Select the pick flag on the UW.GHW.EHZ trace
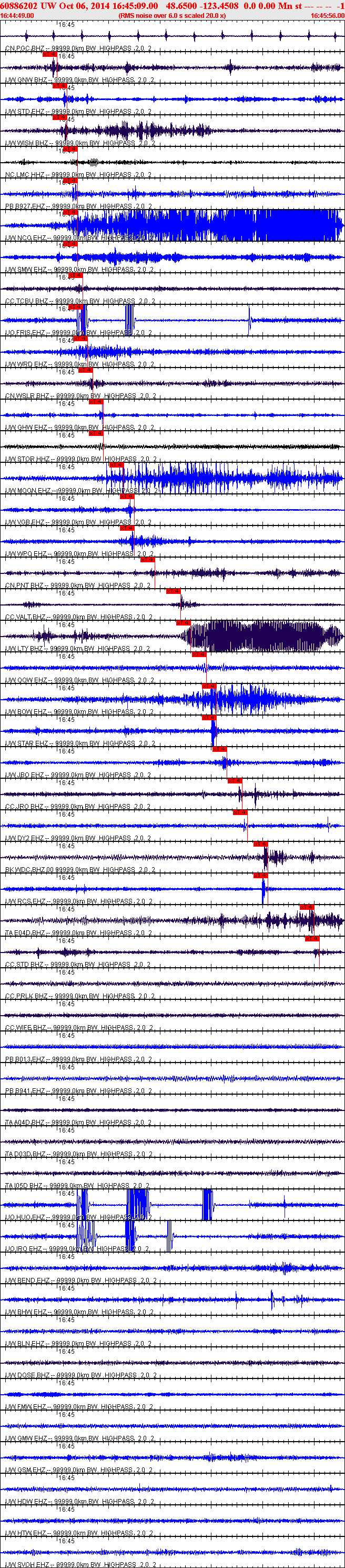 pyautogui.click(x=96, y=402)
